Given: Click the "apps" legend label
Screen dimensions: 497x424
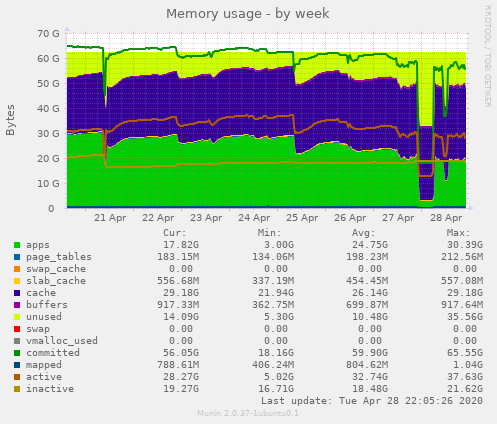Looking at the screenshot, I should [38, 245].
